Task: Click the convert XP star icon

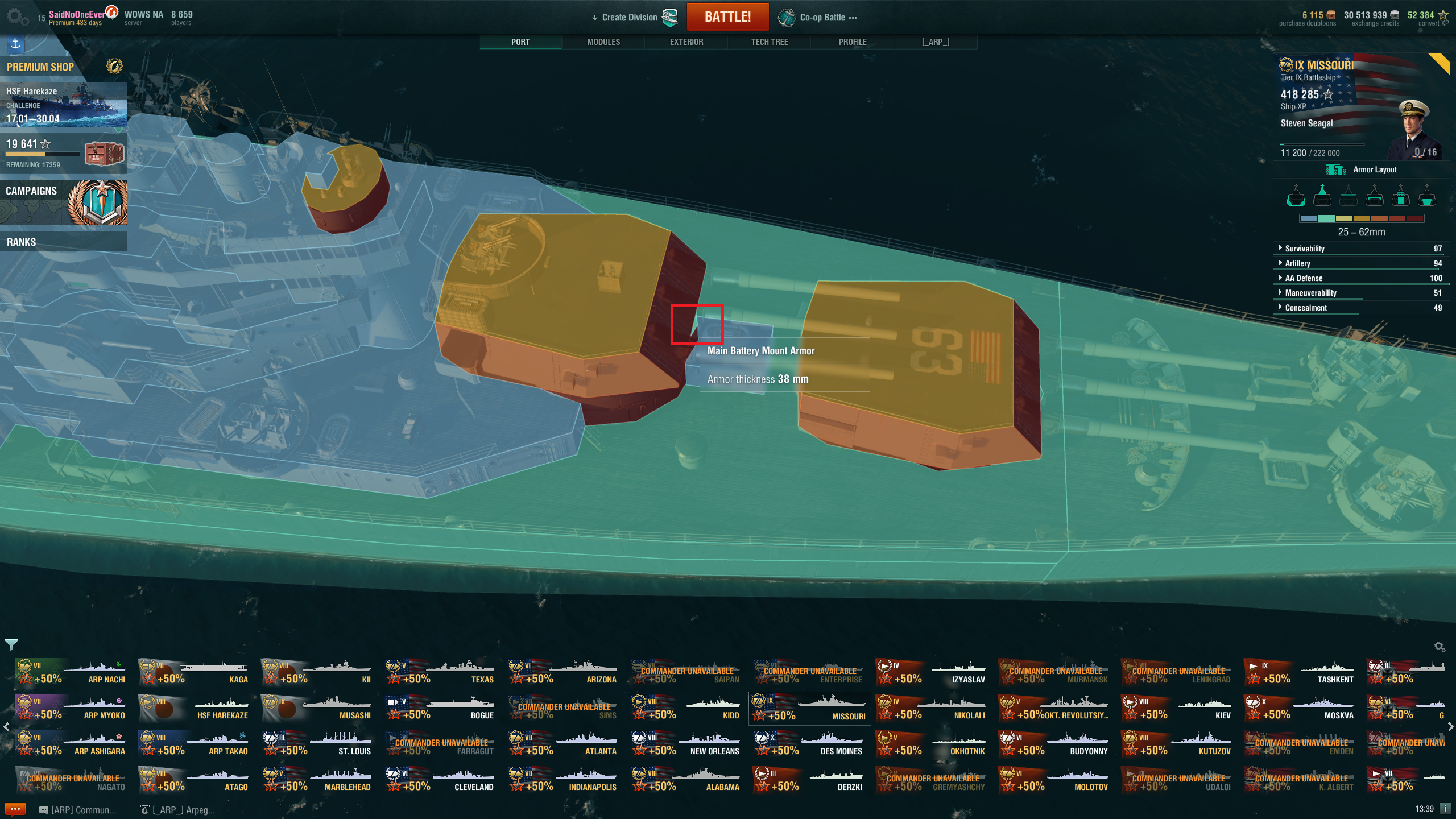Action: point(1443,15)
